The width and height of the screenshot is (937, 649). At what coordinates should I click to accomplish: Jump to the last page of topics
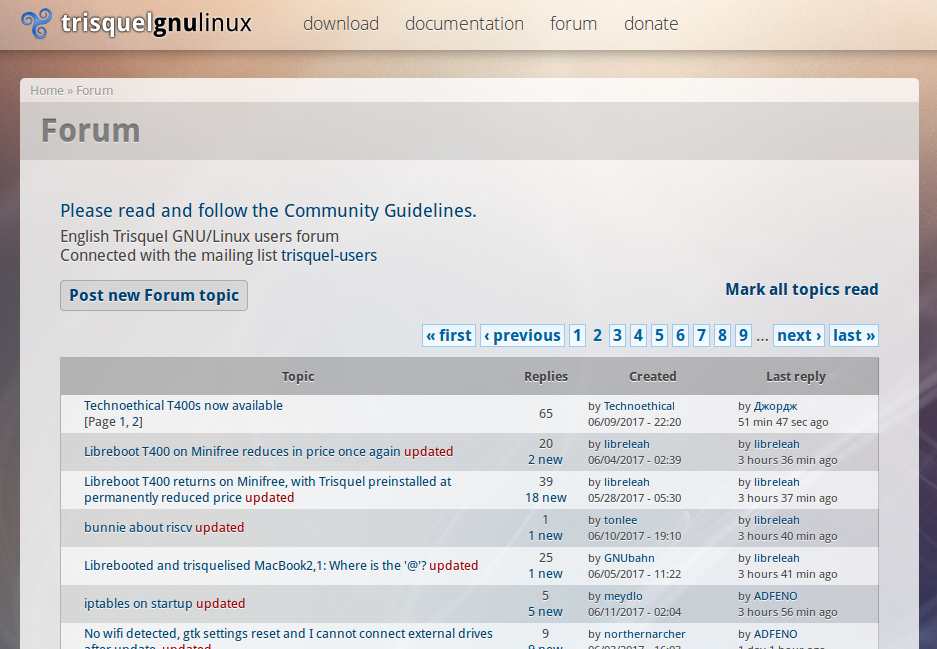coord(854,335)
